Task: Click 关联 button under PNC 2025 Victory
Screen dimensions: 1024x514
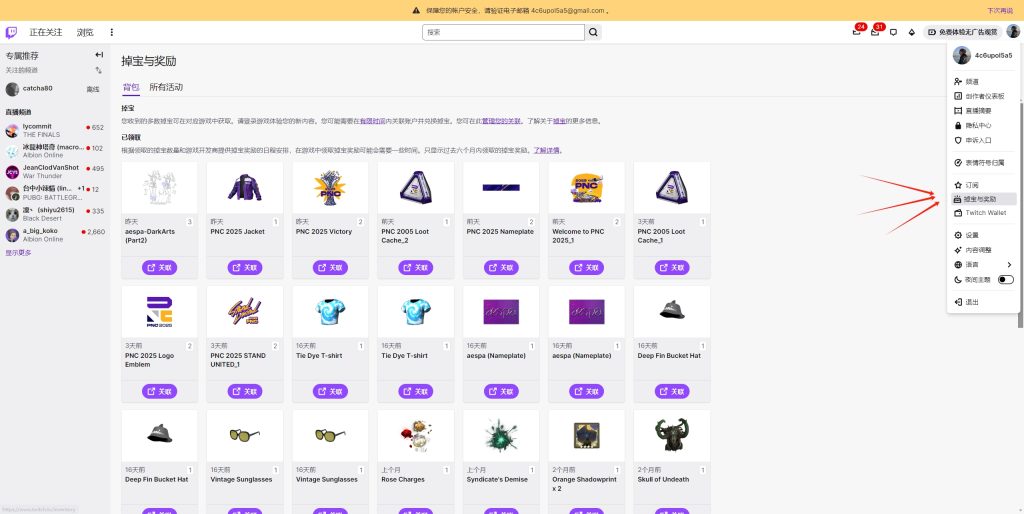Action: pyautogui.click(x=330, y=268)
